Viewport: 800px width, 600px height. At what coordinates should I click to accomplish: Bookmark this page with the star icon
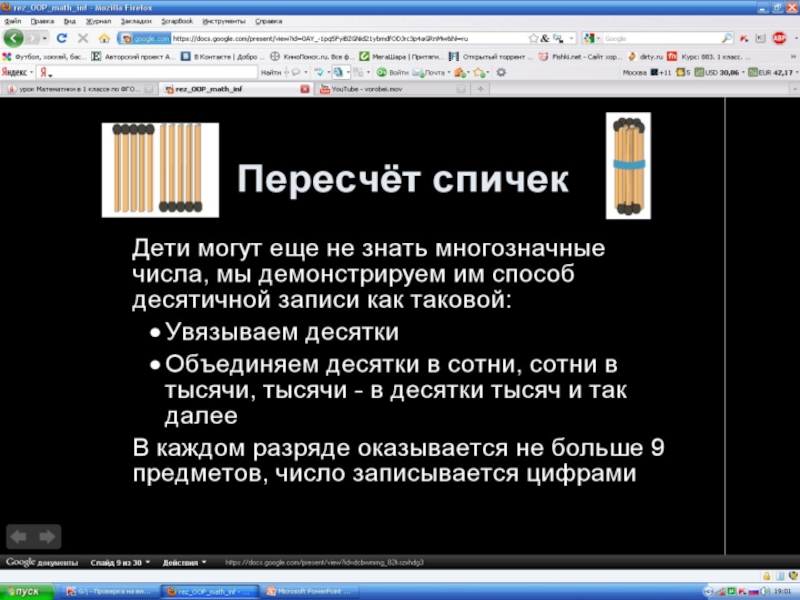[x=533, y=38]
